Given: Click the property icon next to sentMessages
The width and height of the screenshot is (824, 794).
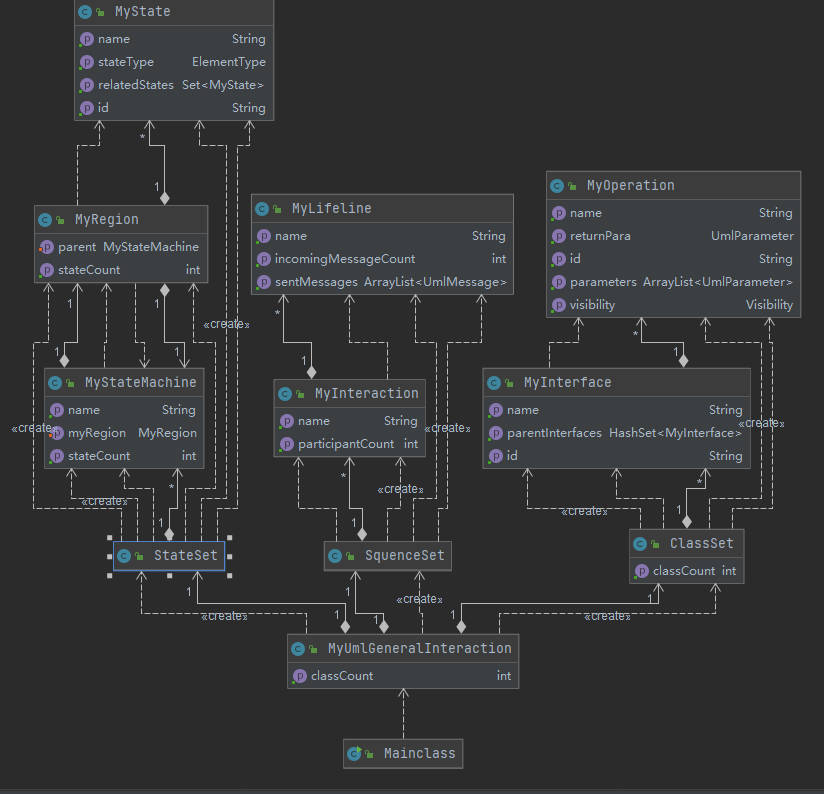Looking at the screenshot, I should point(263,282).
